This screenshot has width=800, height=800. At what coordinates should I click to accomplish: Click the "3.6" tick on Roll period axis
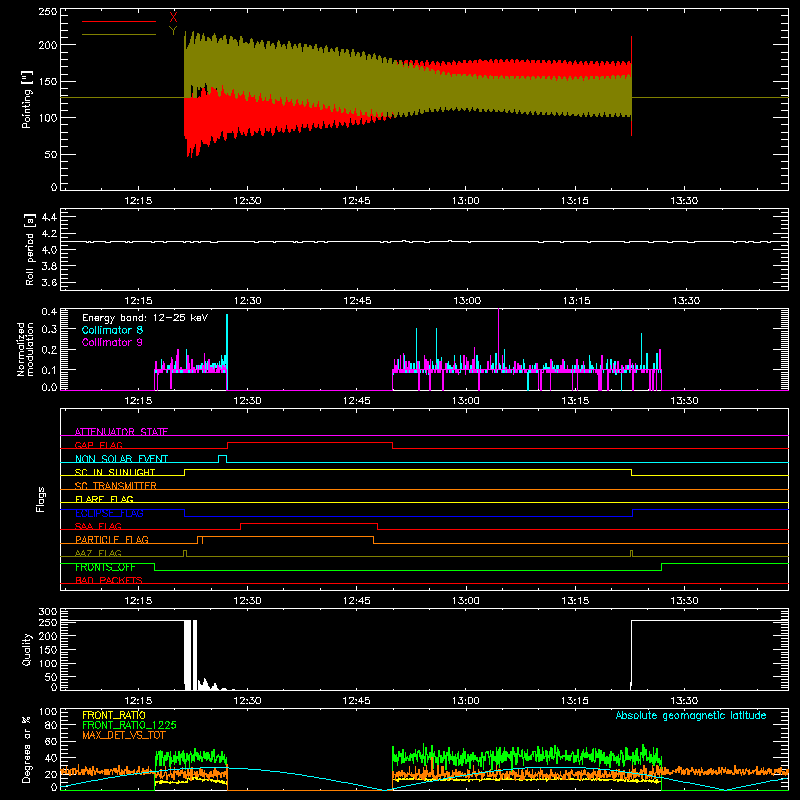(x=49, y=282)
